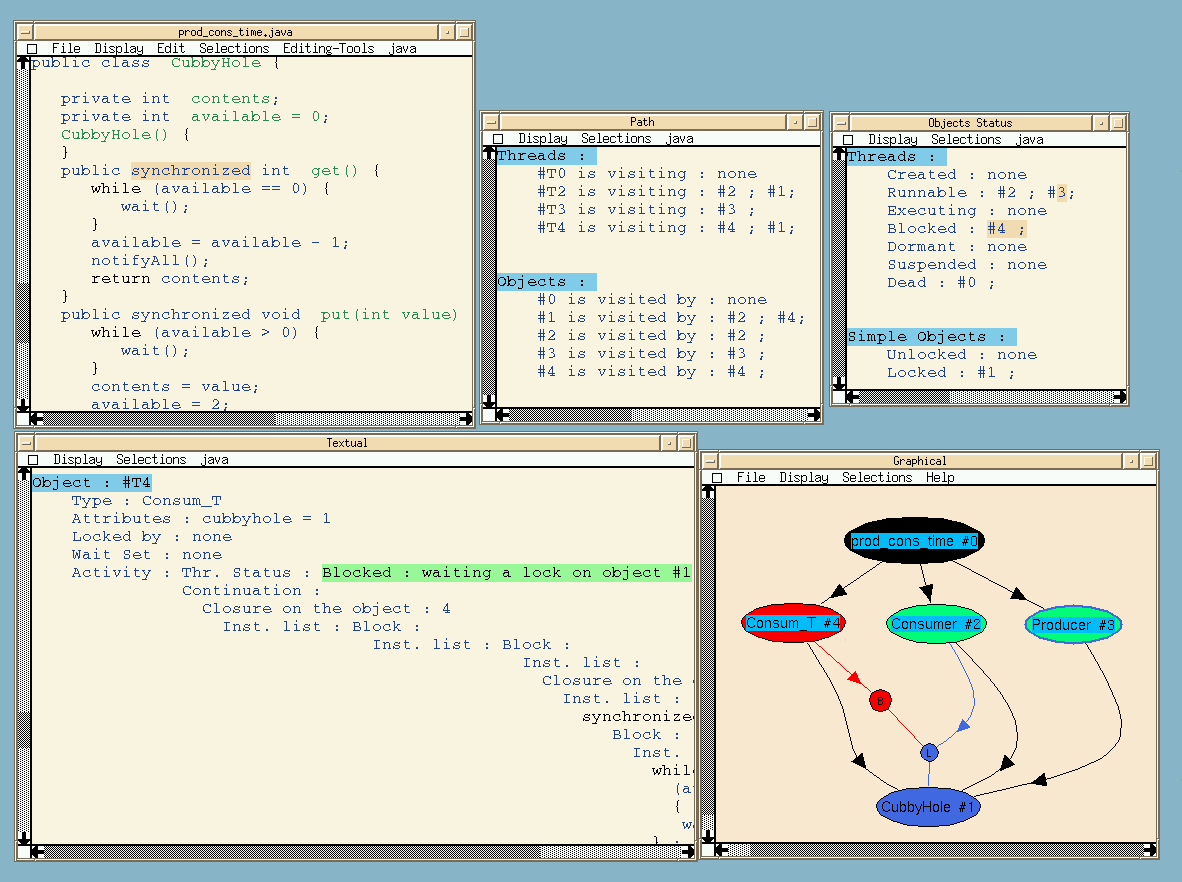Open Selections menu in Graphical window
1182x882 pixels.
(877, 478)
